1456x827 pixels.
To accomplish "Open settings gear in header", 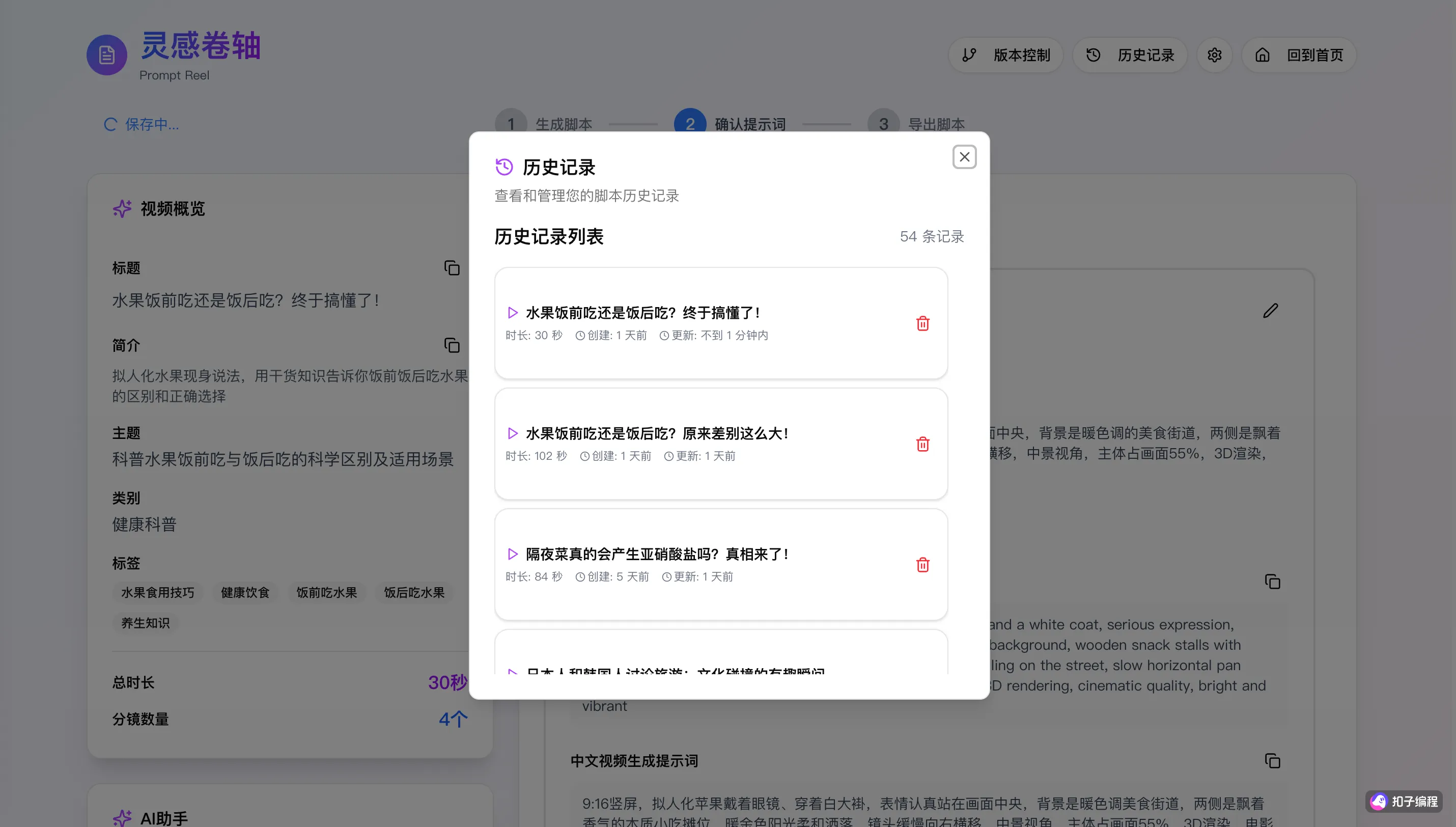I will pos(1214,55).
